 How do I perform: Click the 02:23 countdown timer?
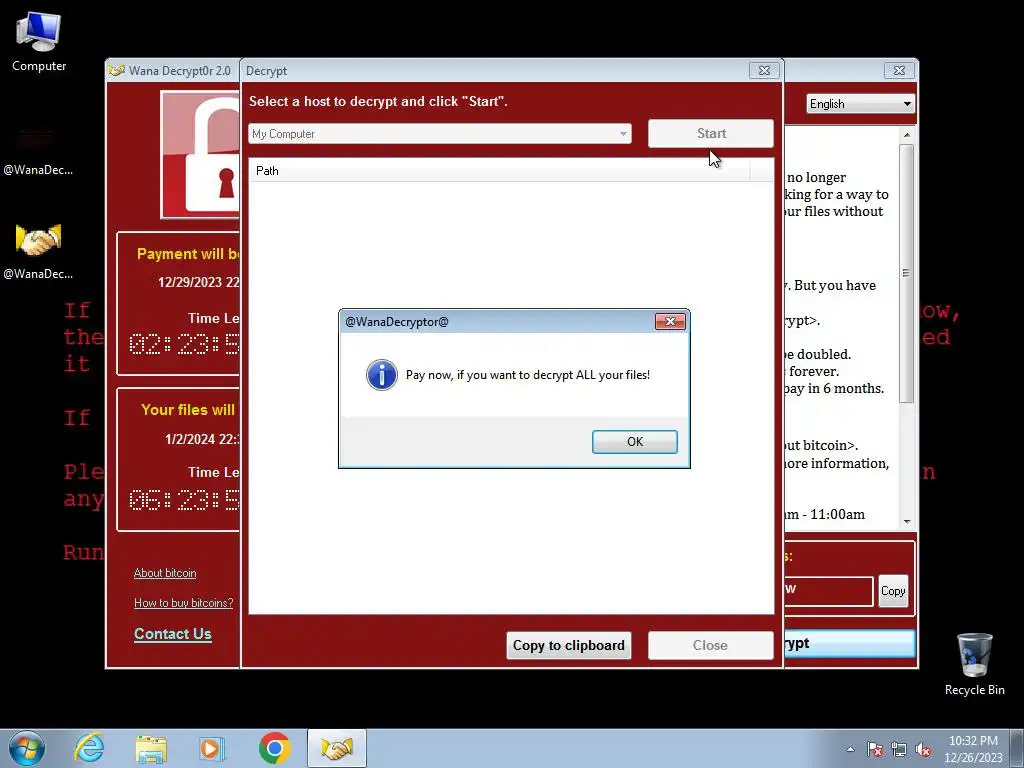coord(184,344)
